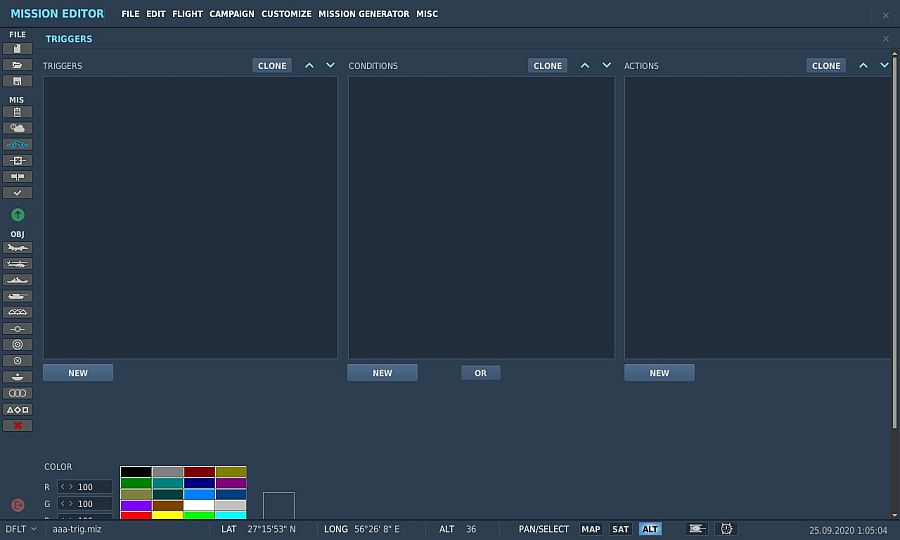
Task: Switch map view to SAT mode
Action: 620,529
